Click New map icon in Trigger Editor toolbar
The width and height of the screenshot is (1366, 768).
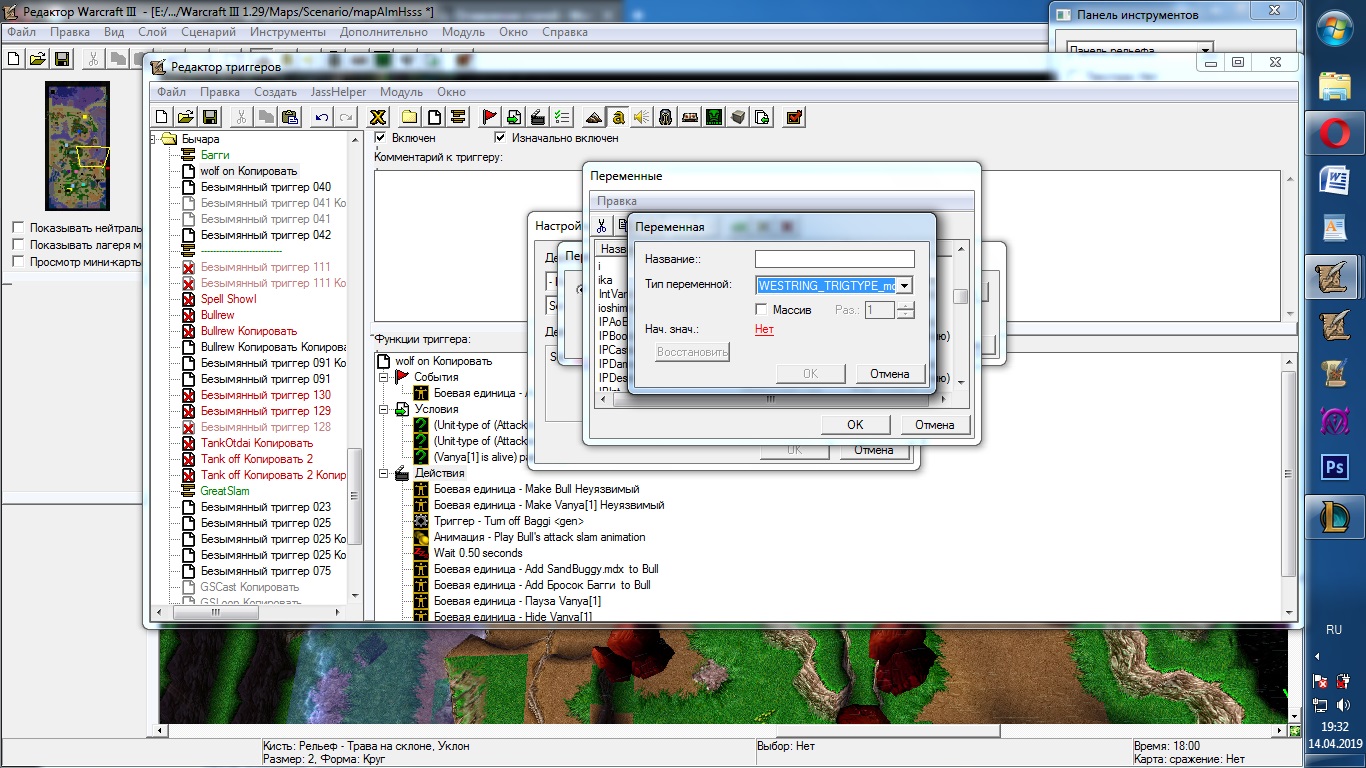162,117
